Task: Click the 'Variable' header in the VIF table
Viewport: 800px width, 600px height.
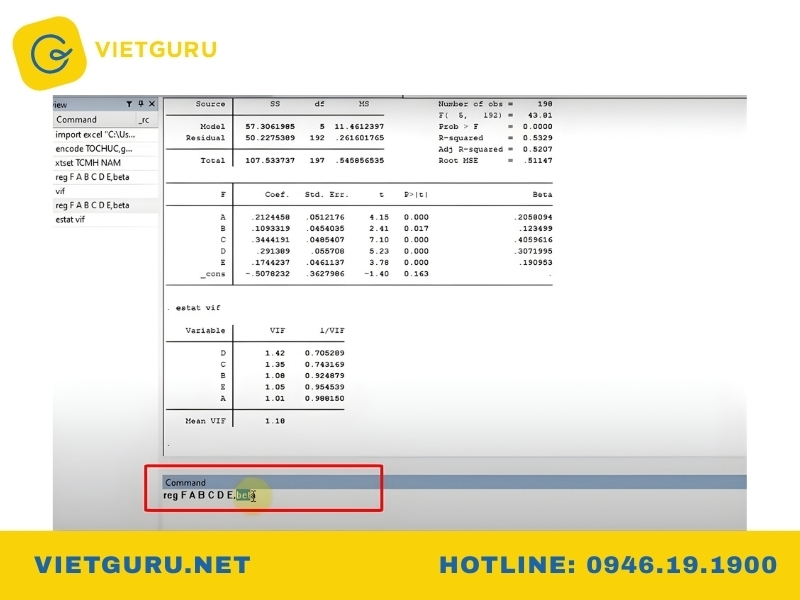Action: tap(205, 331)
